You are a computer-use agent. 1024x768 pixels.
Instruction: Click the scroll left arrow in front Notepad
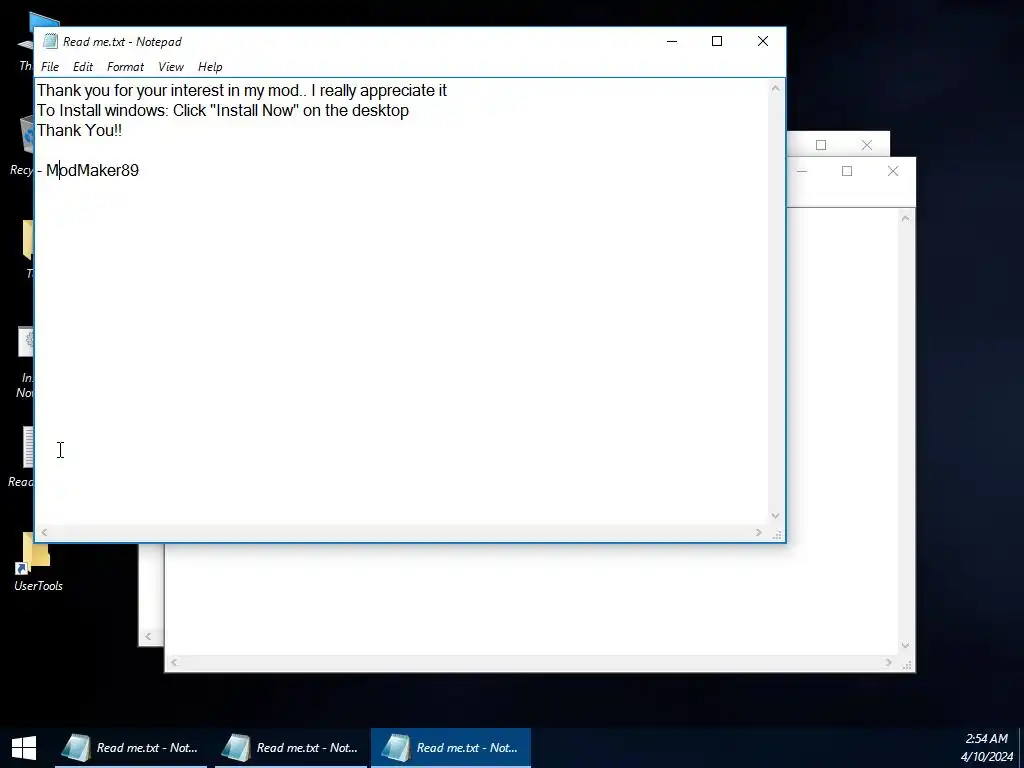click(44, 533)
